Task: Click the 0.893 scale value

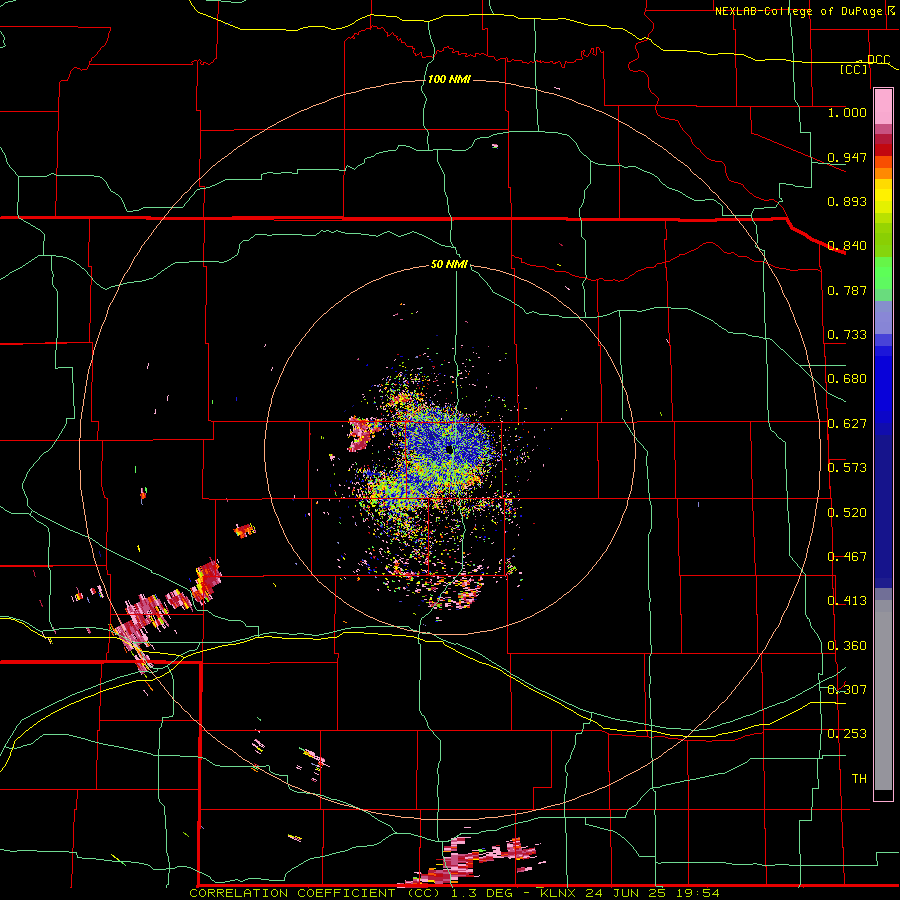Action: [847, 201]
